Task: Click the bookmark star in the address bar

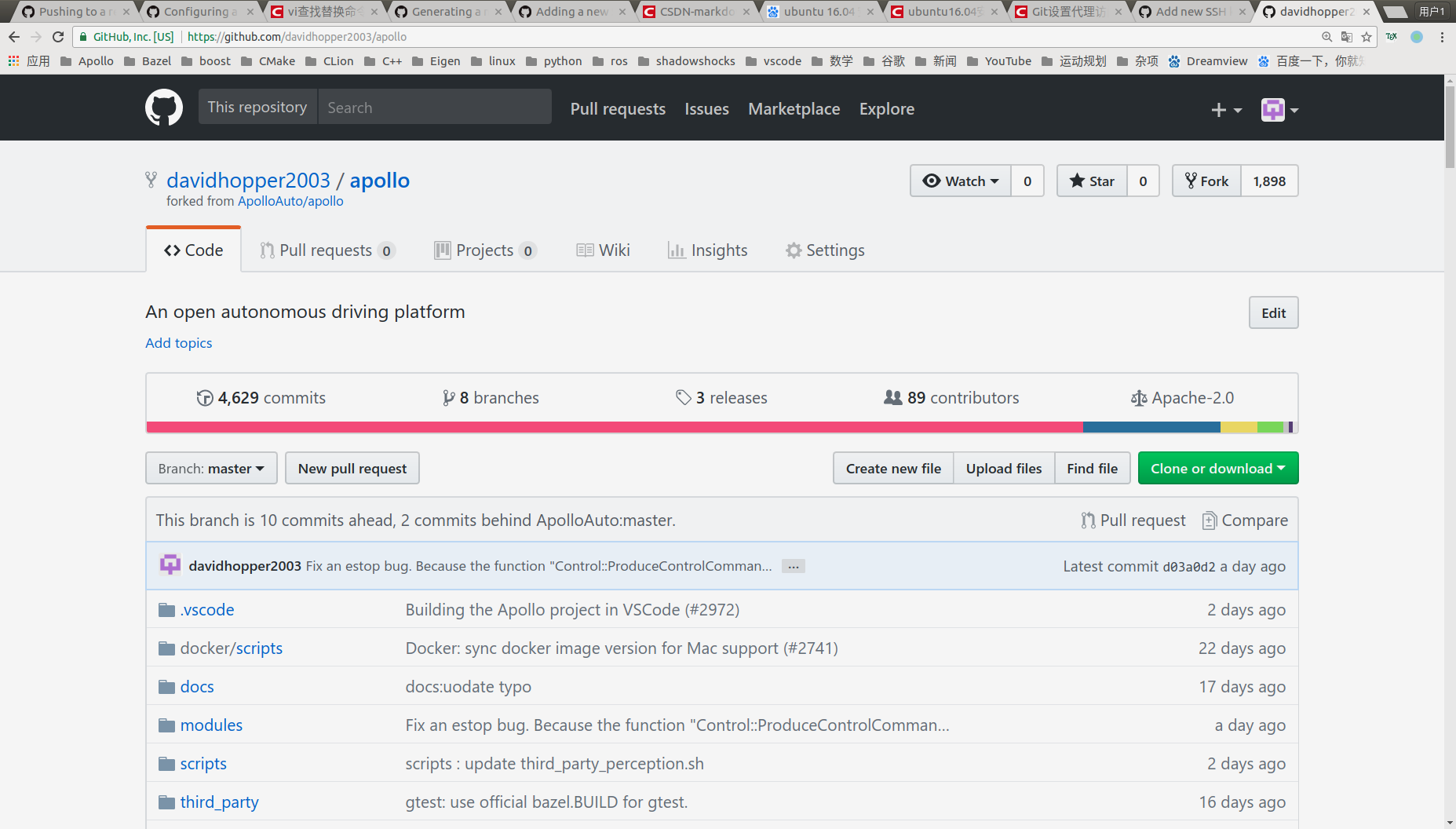Action: point(1367,37)
